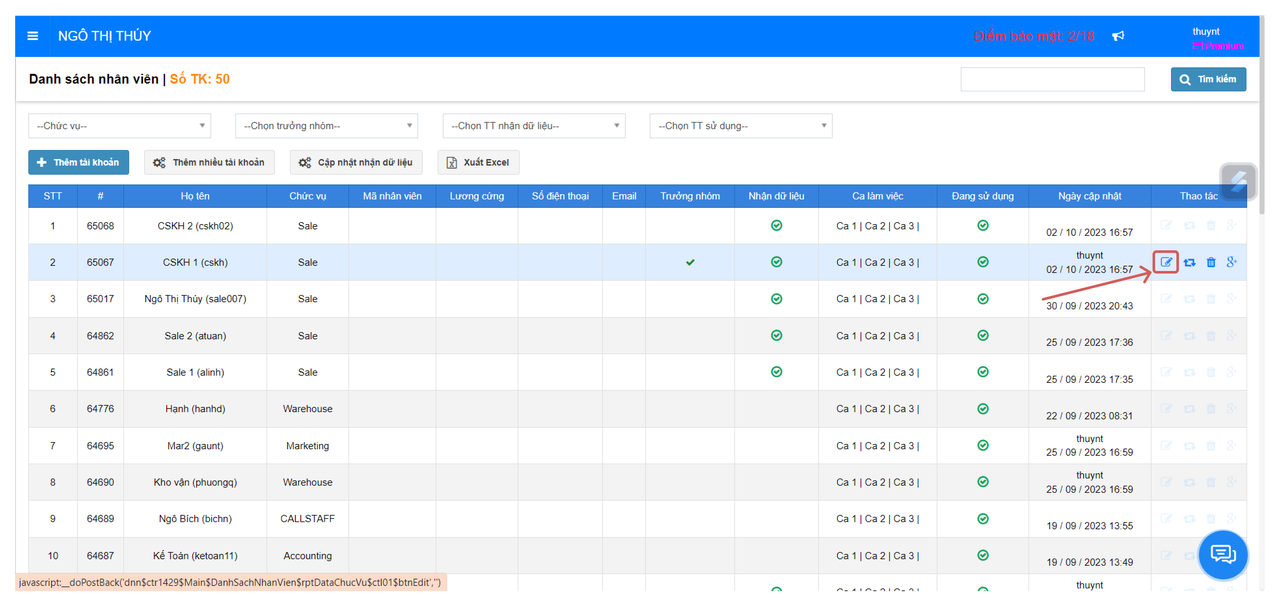Open the hamburger menu icon

(33, 36)
